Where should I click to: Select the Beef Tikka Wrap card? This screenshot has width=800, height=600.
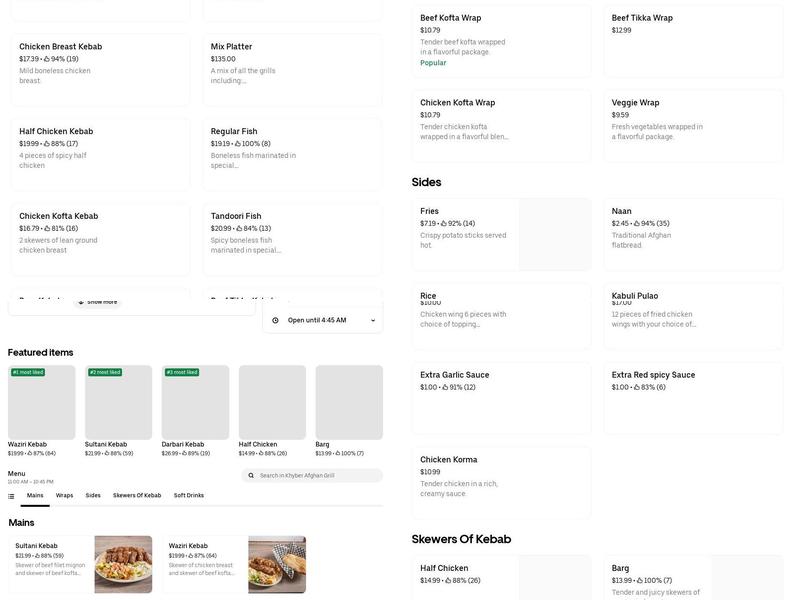pos(693,41)
